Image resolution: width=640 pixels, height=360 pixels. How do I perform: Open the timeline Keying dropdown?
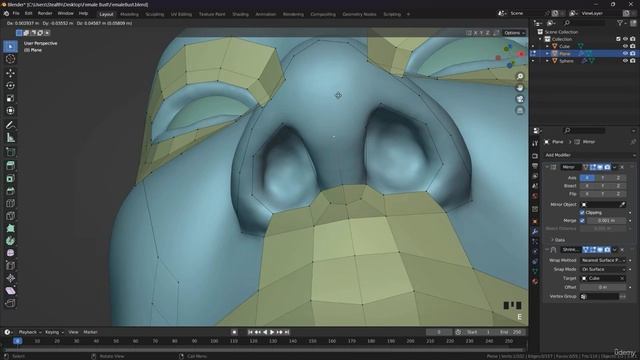pyautogui.click(x=54, y=332)
